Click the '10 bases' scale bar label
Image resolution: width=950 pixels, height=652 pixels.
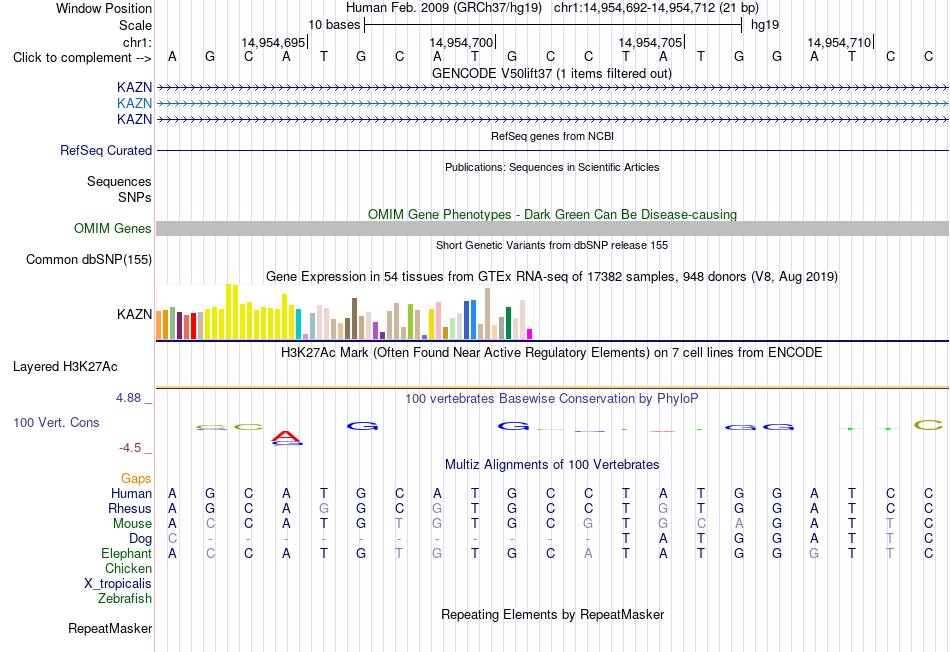pos(334,25)
